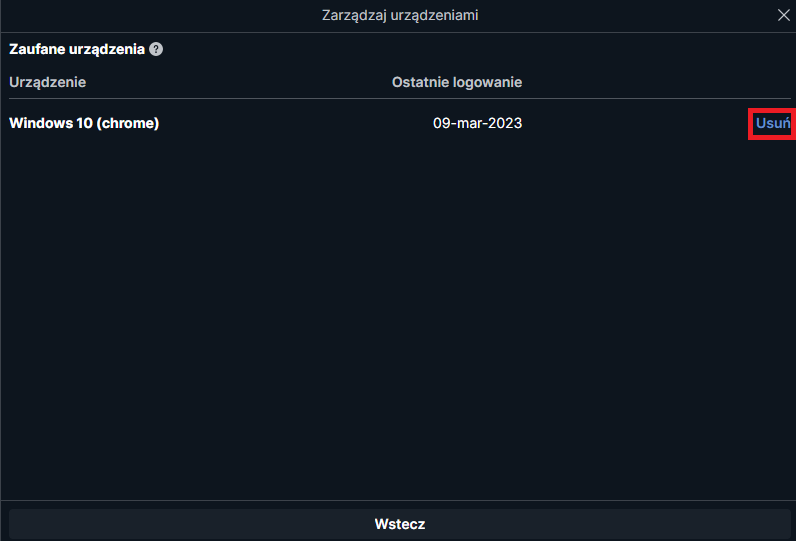Select the row dated 09-mar-2023
Image resolution: width=796 pixels, height=541 pixels.
(400, 123)
